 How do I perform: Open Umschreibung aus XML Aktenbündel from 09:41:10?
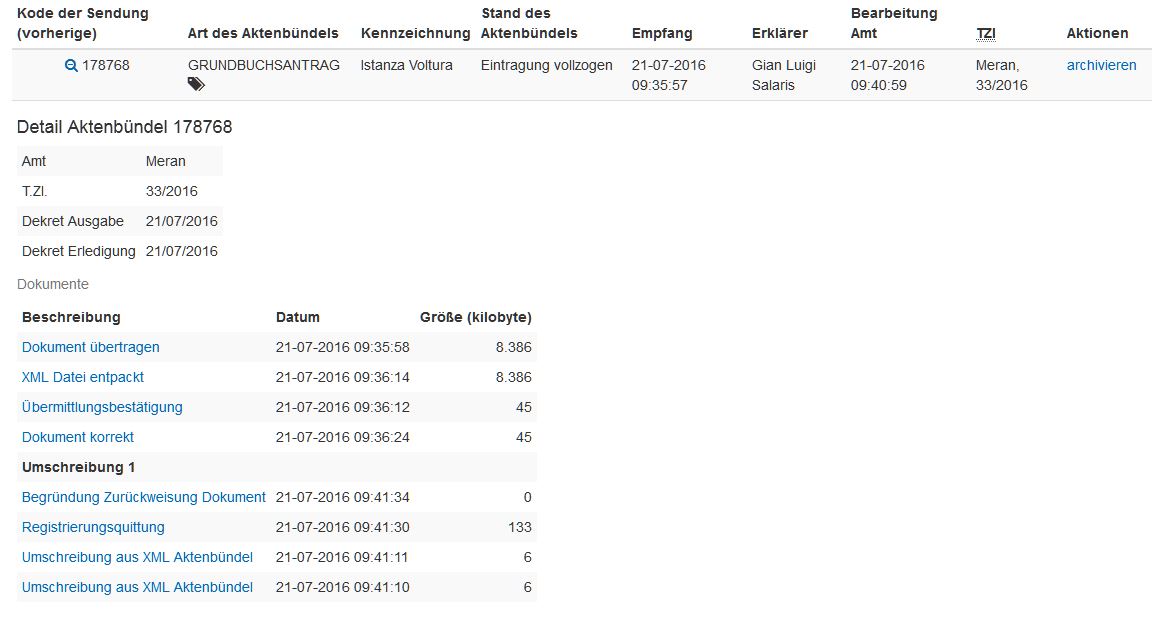[137, 587]
